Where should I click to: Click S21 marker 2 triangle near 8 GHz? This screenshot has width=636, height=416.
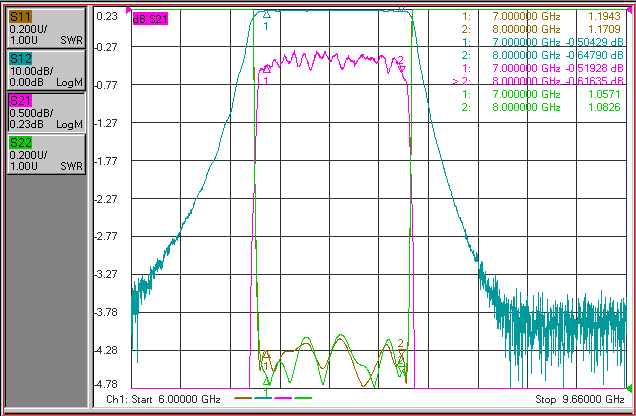(x=402, y=69)
